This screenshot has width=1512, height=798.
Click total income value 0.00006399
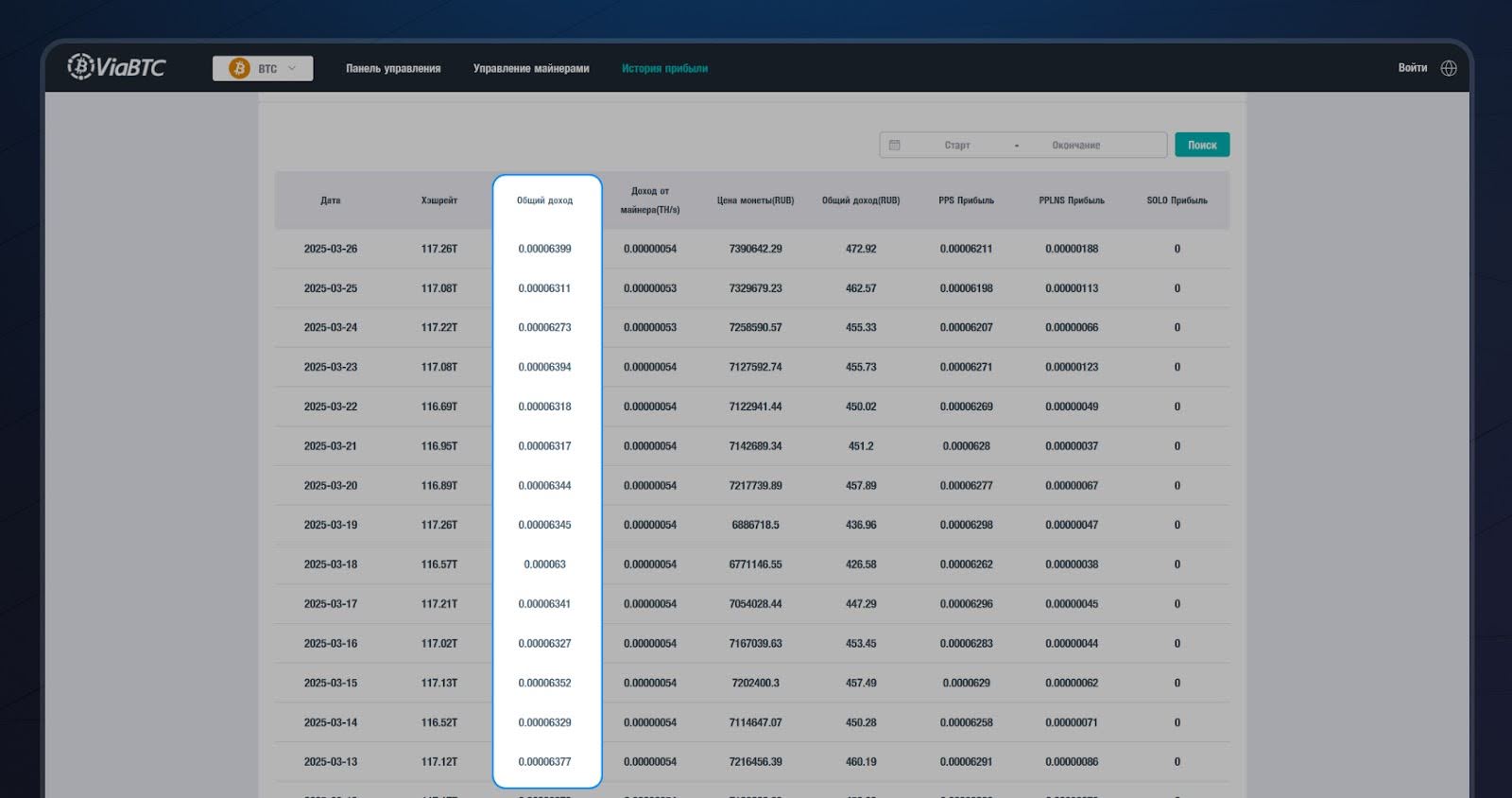[544, 249]
